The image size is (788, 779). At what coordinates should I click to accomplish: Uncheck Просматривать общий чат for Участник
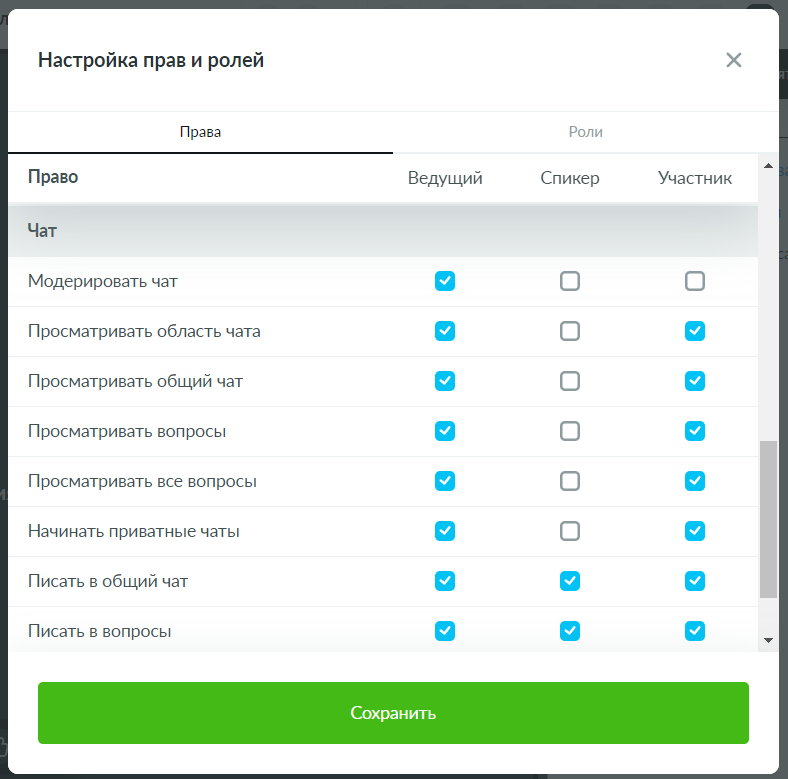(x=695, y=381)
